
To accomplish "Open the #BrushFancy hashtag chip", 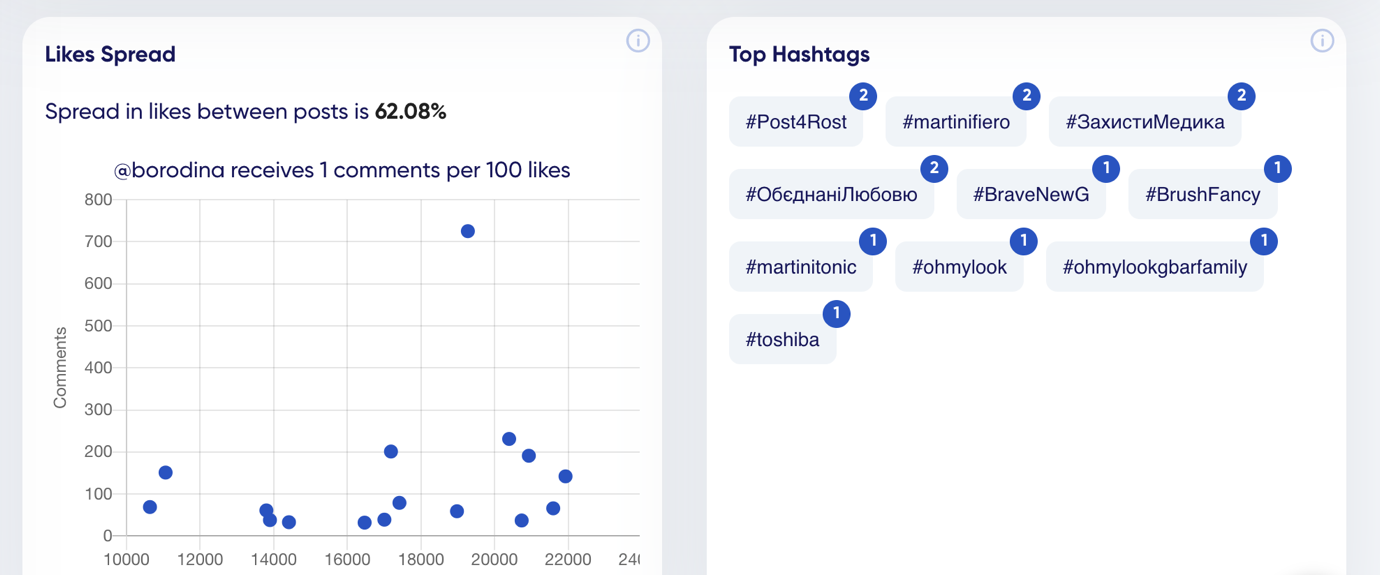I will pos(1202,195).
